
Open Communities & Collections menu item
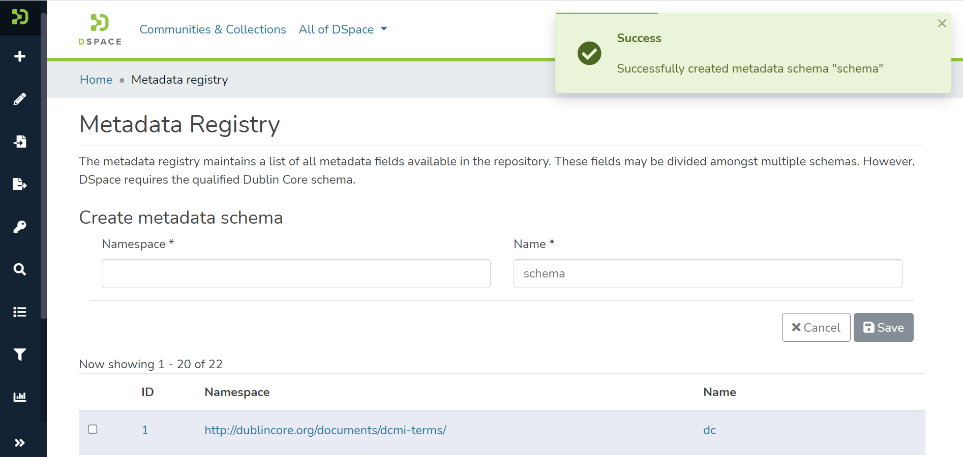212,30
